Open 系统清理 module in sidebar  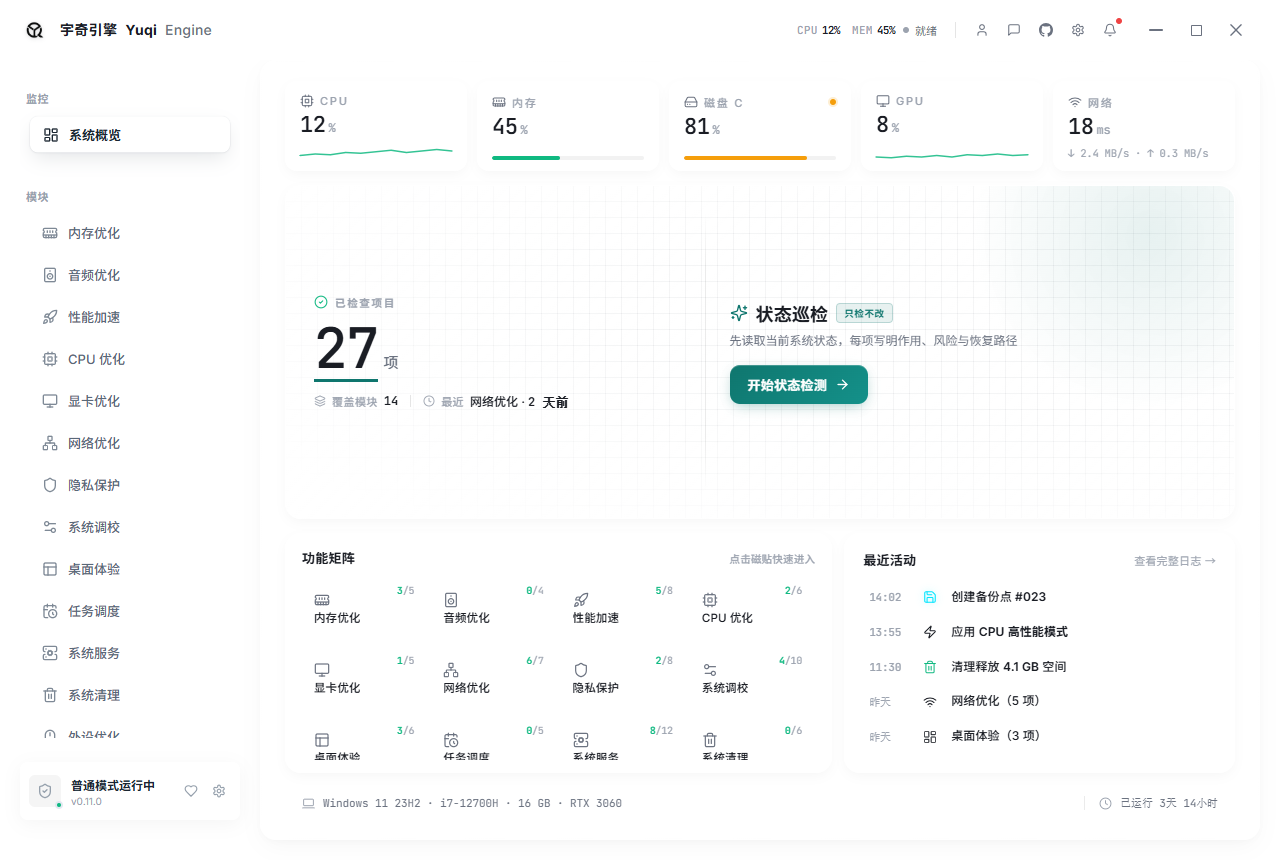click(x=130, y=695)
